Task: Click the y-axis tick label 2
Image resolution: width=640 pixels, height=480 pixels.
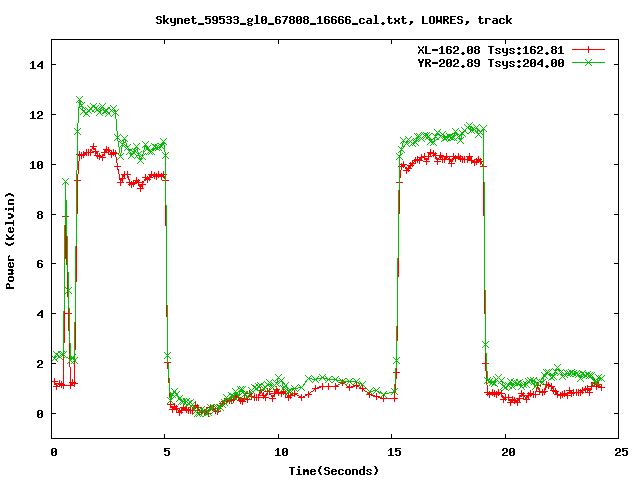Action: point(40,364)
